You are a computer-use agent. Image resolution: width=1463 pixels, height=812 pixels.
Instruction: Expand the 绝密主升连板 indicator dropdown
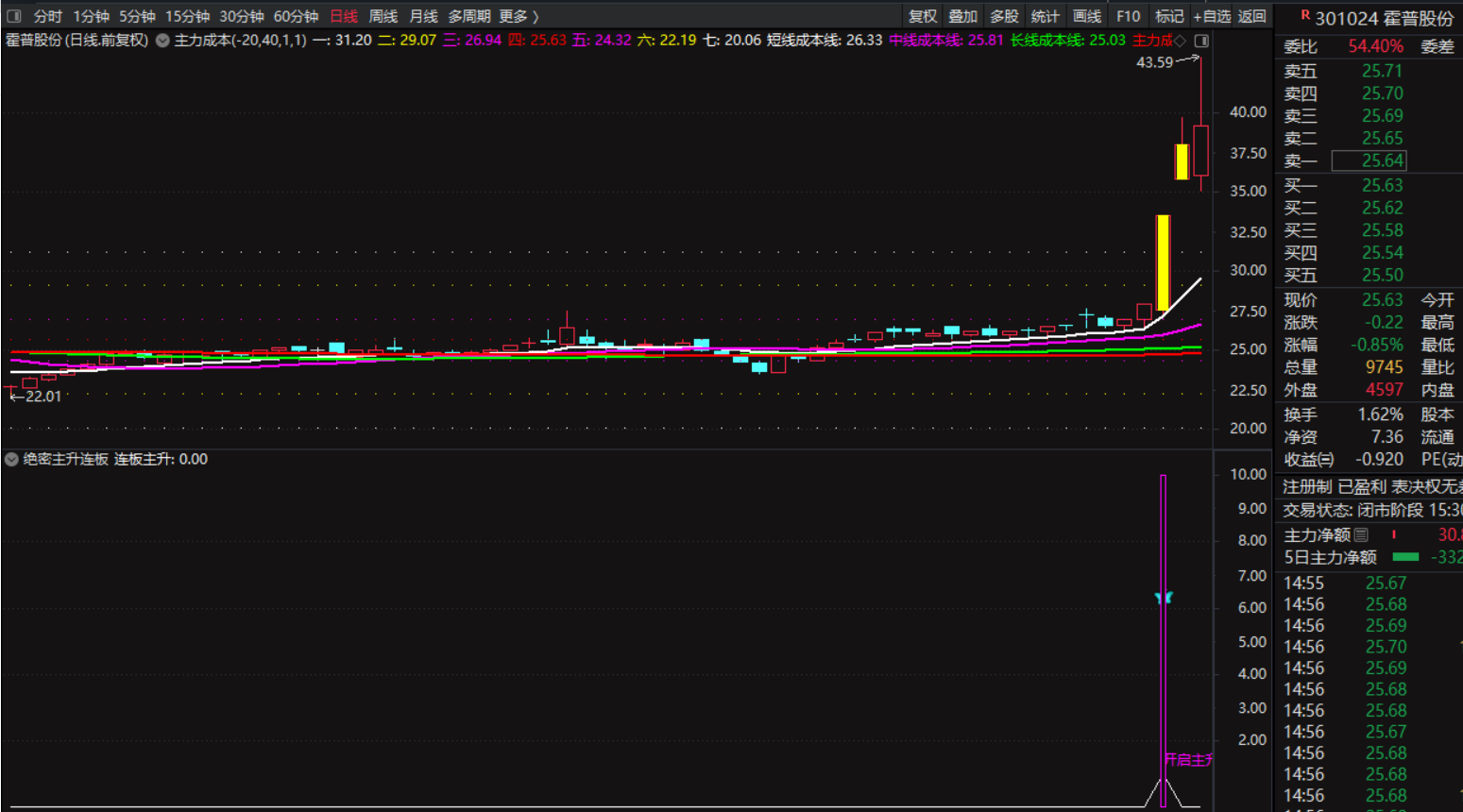[x=11, y=459]
